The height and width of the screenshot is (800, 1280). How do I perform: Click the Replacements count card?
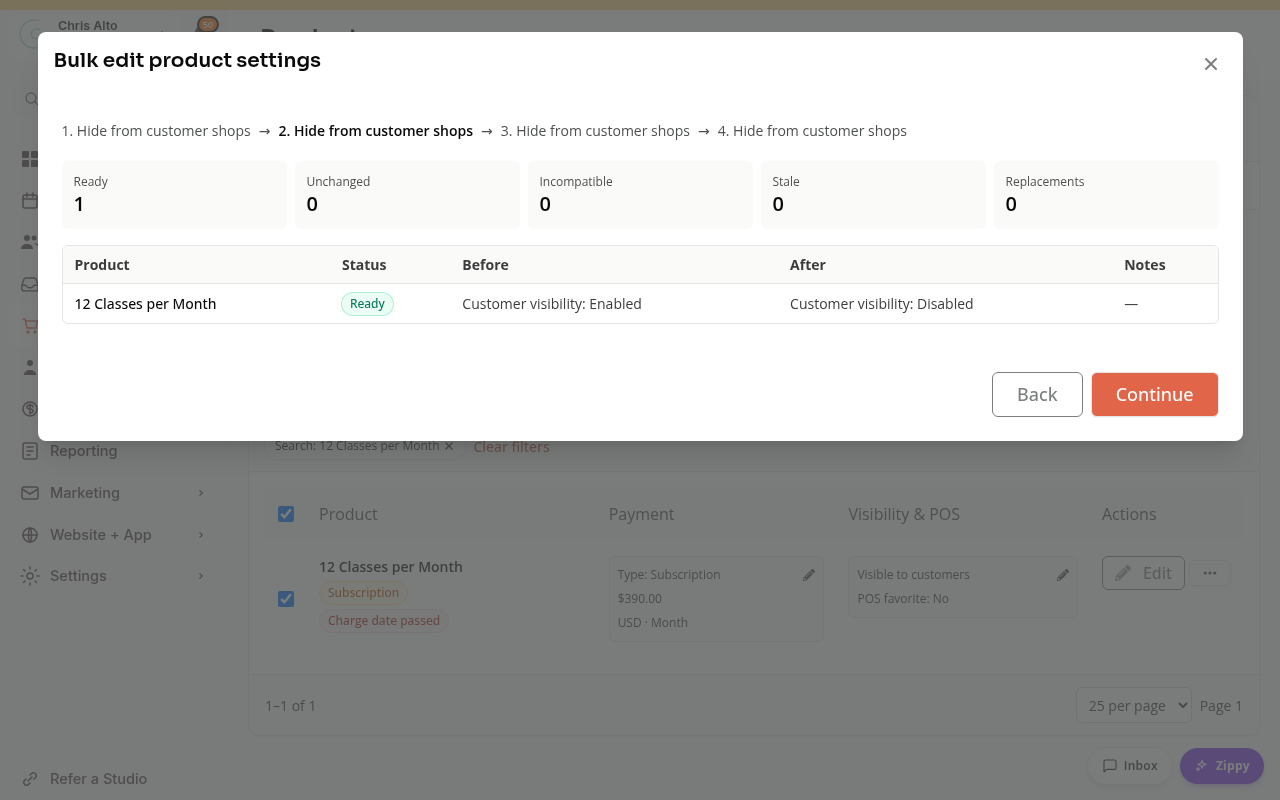1106,195
